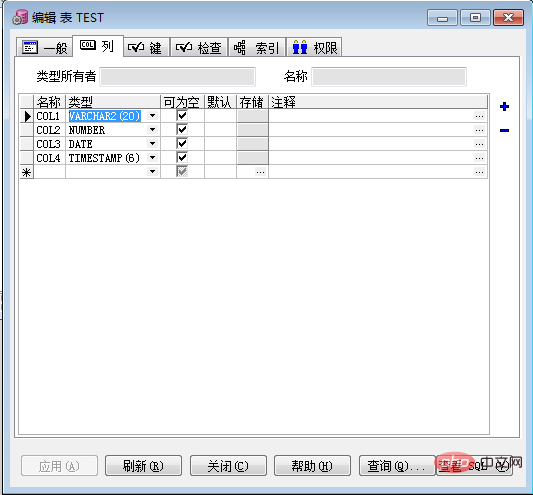Open comment ellipsis in new empty row
The height and width of the screenshot is (495, 533).
(479, 172)
